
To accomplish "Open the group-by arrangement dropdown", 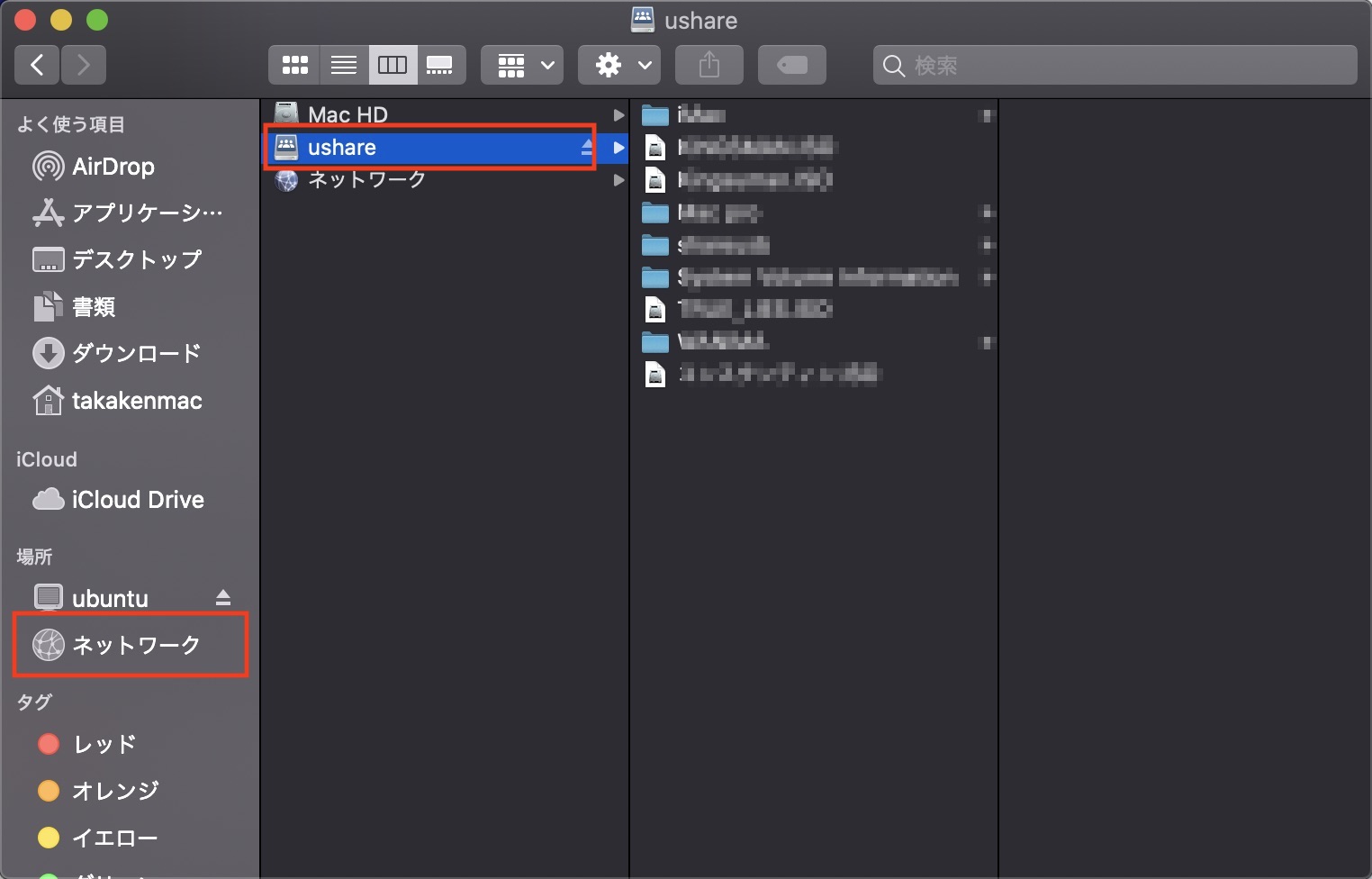I will coord(522,65).
